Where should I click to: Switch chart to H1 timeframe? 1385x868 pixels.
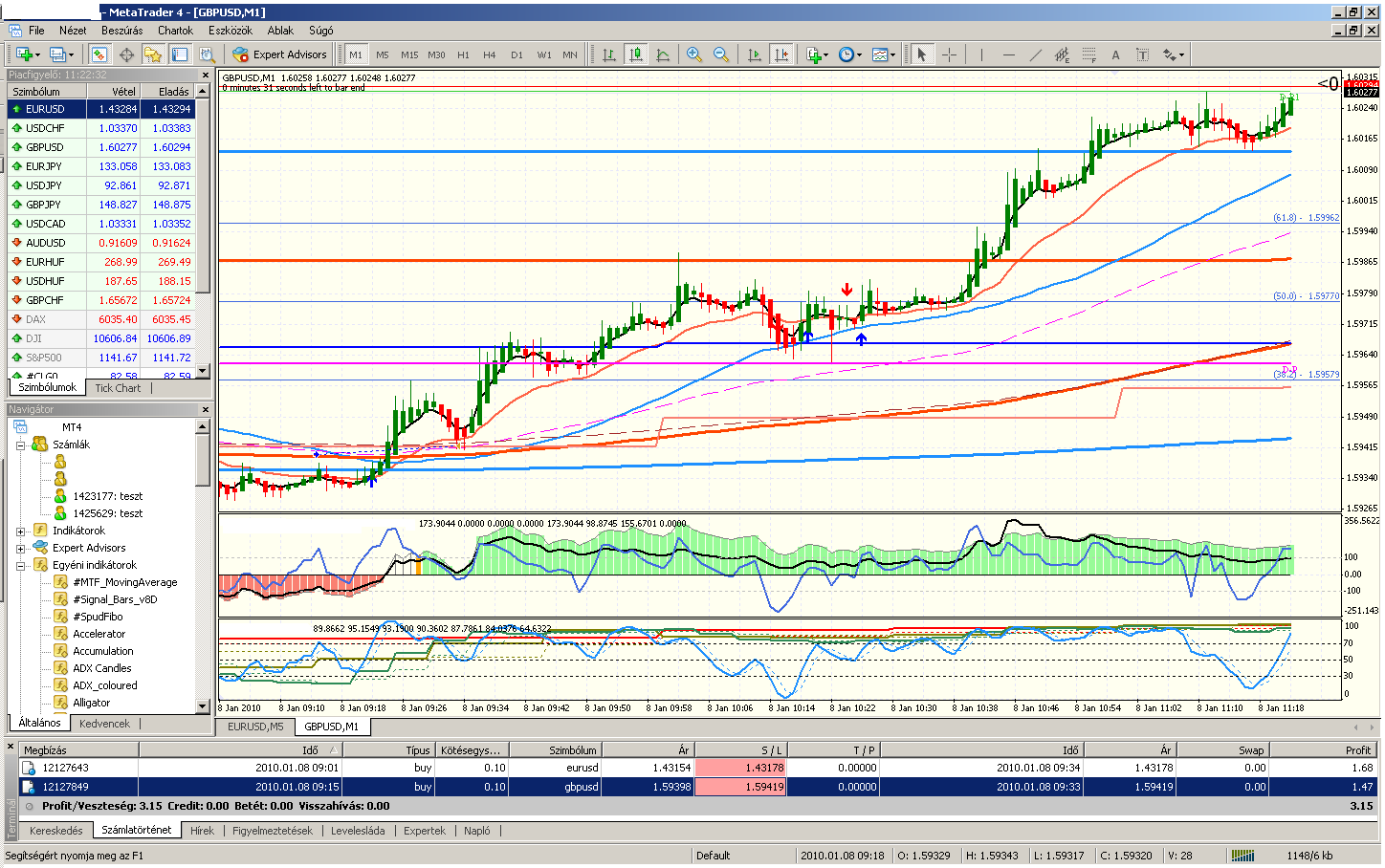pyautogui.click(x=463, y=54)
